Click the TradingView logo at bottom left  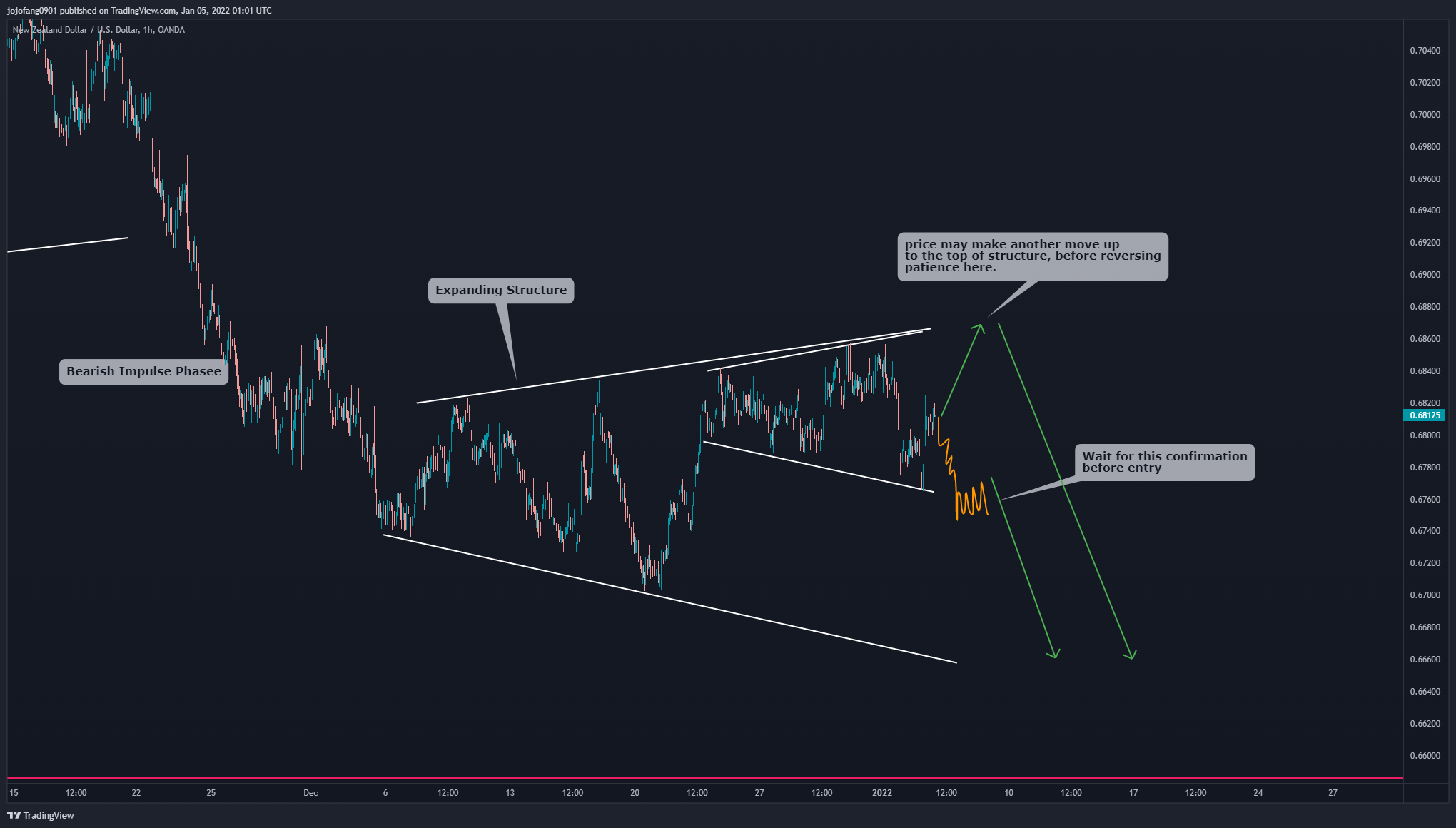tap(41, 815)
